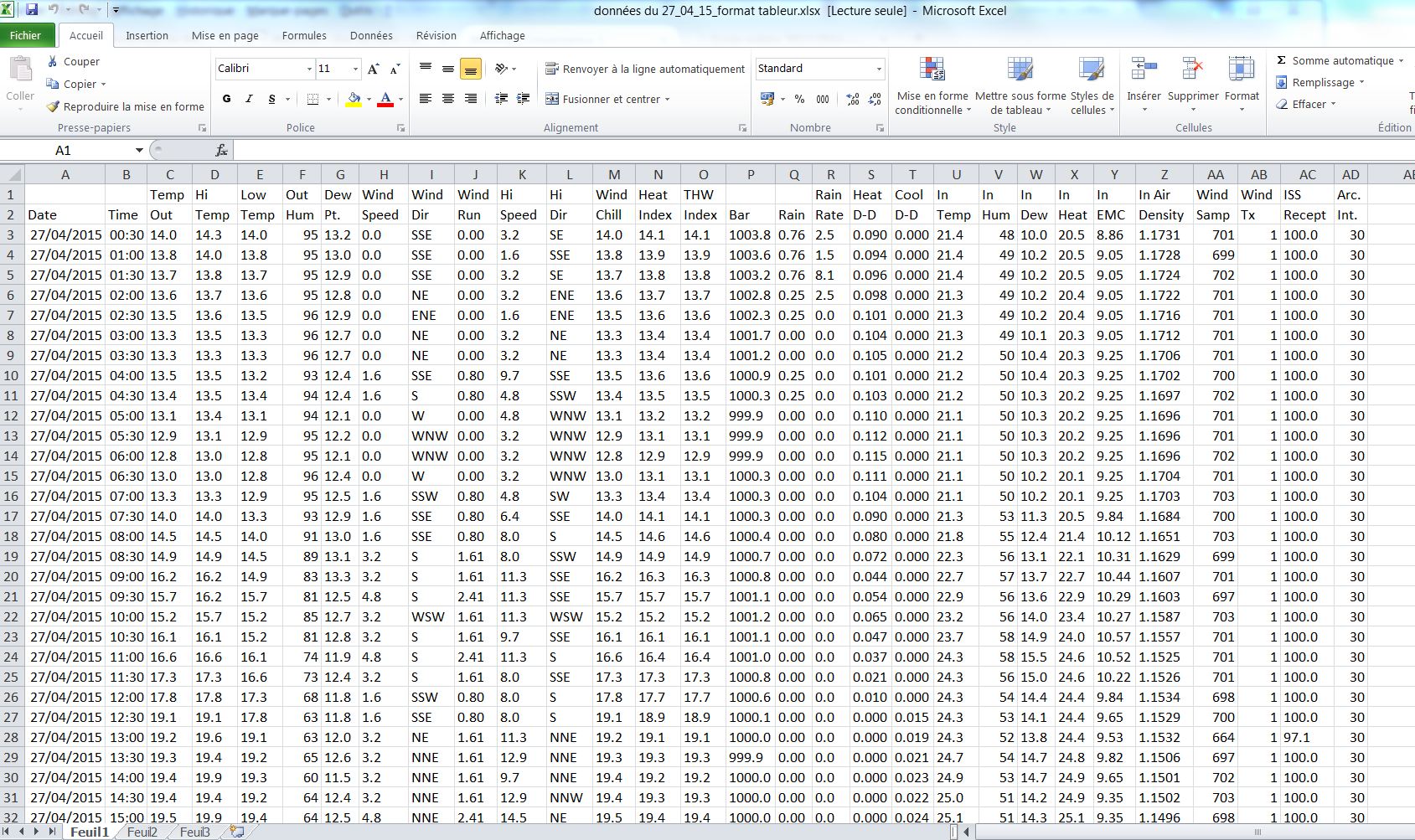Click the Couper scissors icon
Screen dimensions: 1415x840
(53, 61)
